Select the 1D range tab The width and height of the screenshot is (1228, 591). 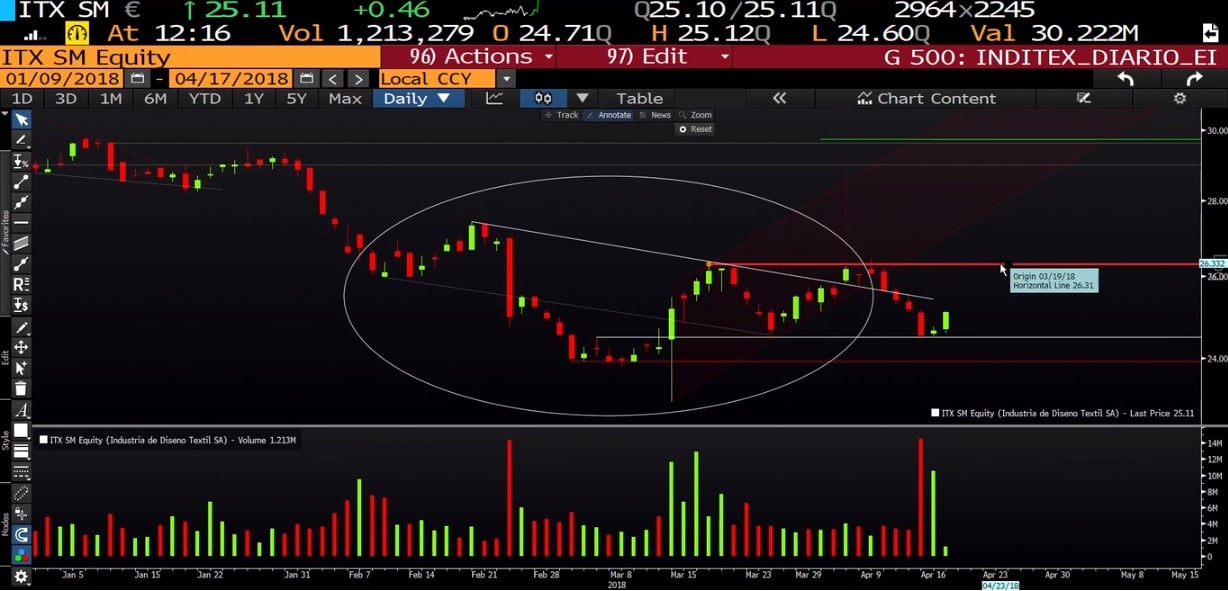pyautogui.click(x=21, y=98)
